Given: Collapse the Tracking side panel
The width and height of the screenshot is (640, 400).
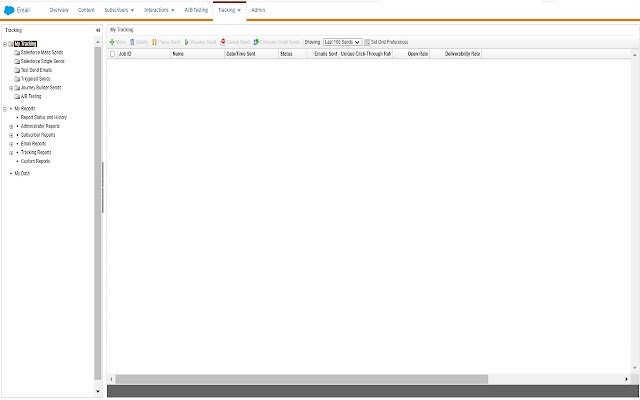Looking at the screenshot, I should [x=98, y=30].
